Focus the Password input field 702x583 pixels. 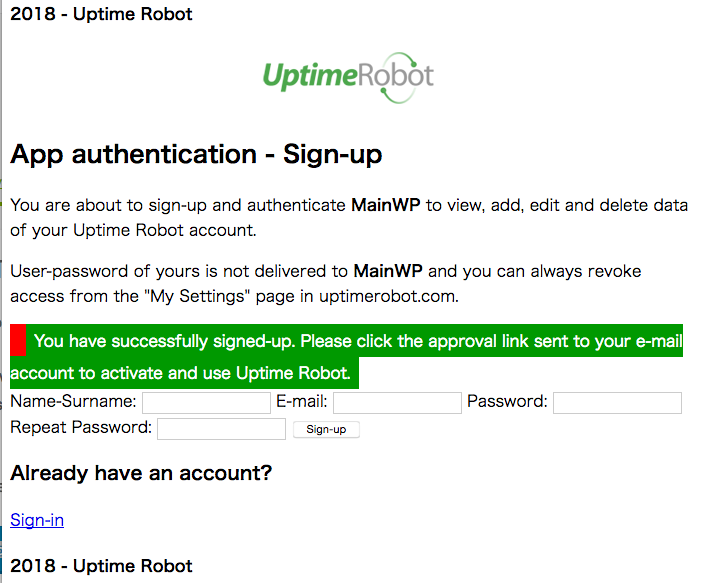coord(617,403)
